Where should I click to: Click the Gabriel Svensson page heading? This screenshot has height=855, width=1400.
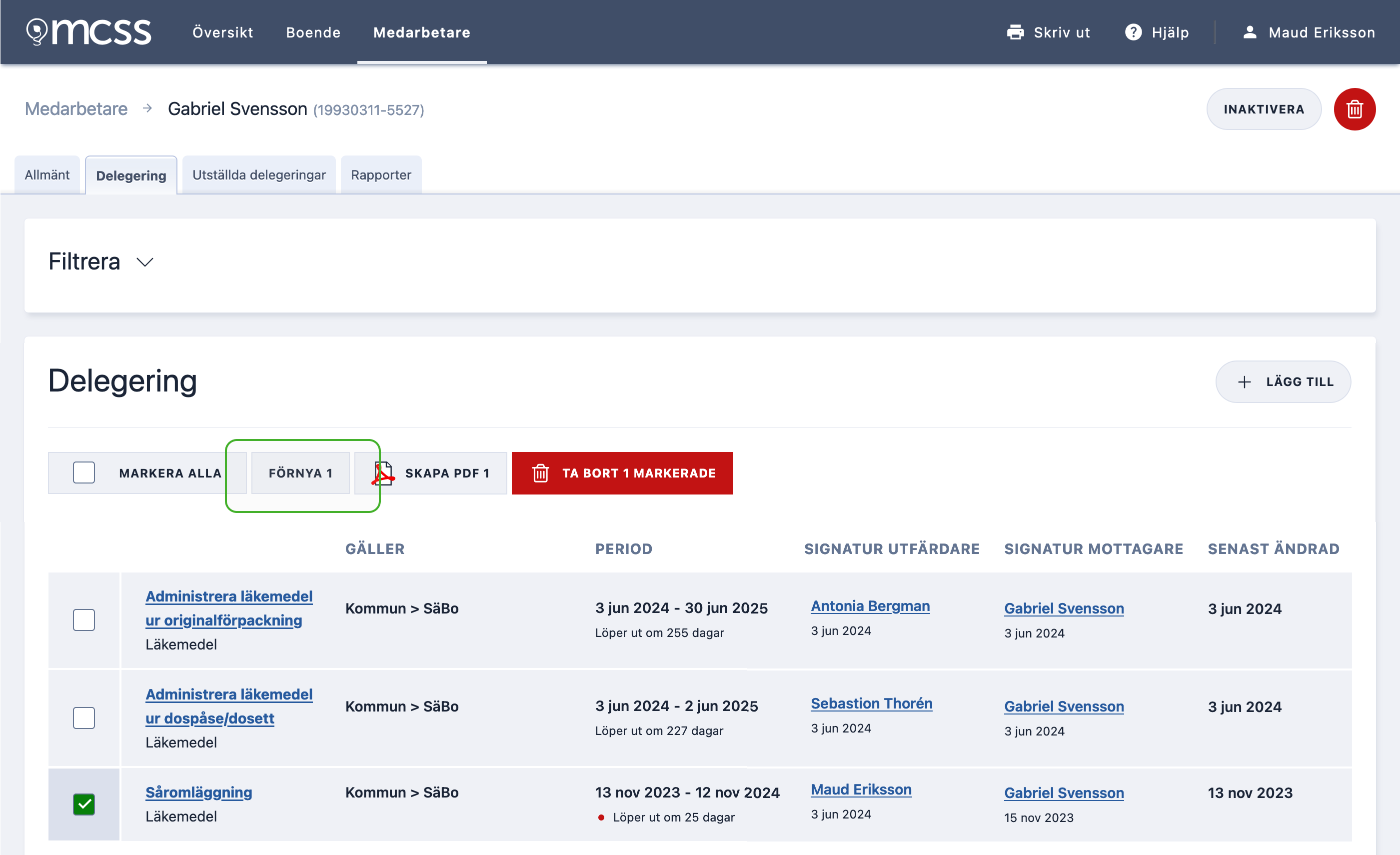tap(237, 108)
